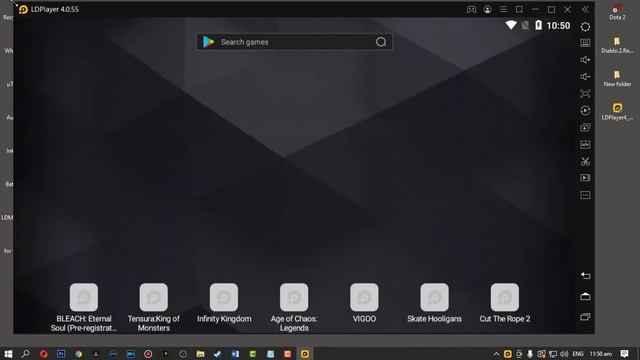Open keyboard mapping tool in sidebar
The width and height of the screenshot is (640, 360).
(x=585, y=43)
